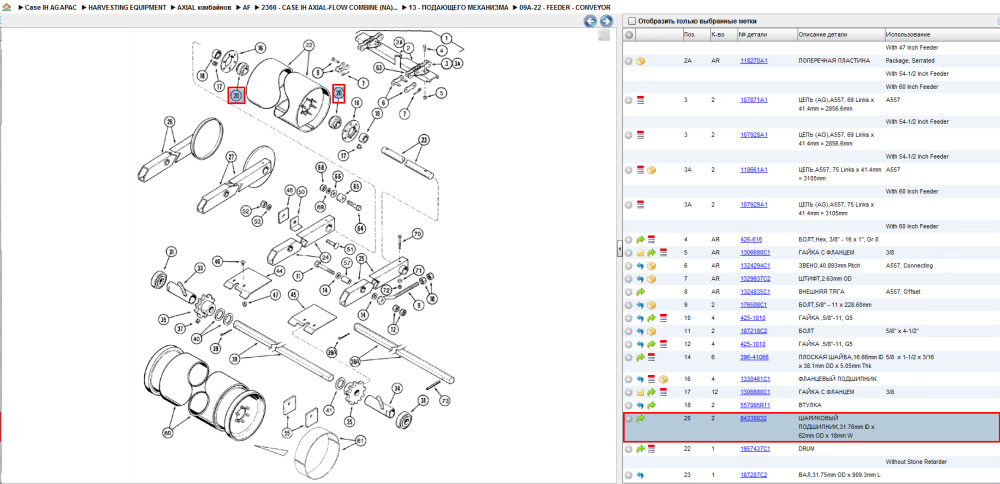Select callout 61 in the diagram
Image resolution: width=1000 pixels, height=484 pixels.
point(360,441)
